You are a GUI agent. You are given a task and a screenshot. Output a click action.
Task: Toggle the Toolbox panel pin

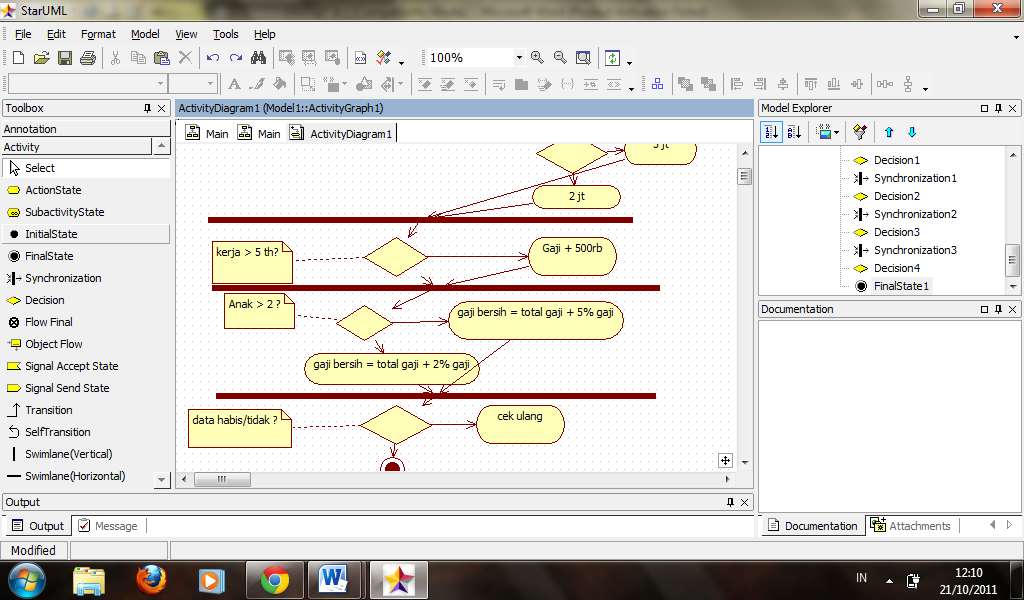148,108
